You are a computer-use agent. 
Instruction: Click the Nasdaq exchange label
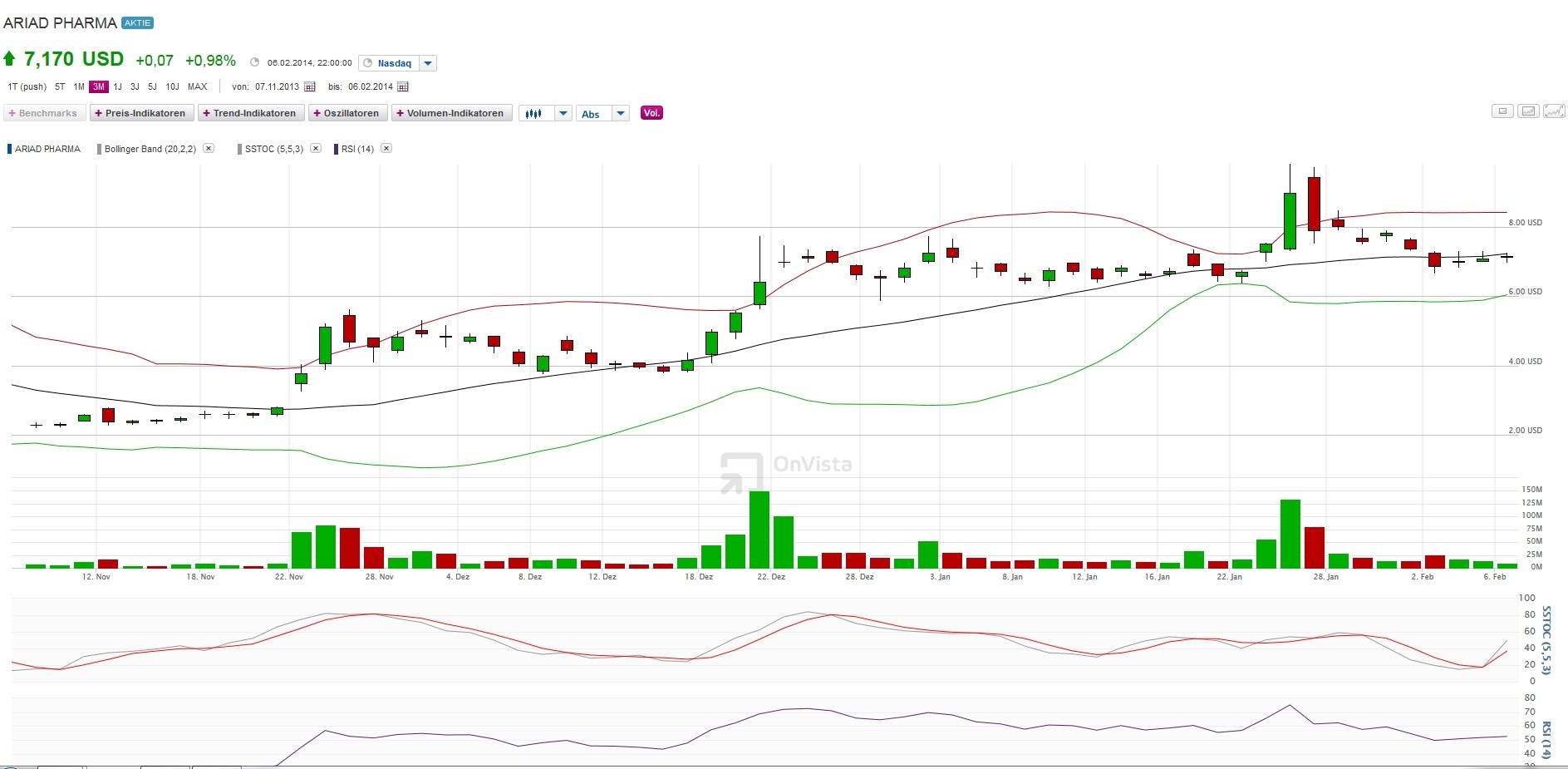pyautogui.click(x=394, y=63)
